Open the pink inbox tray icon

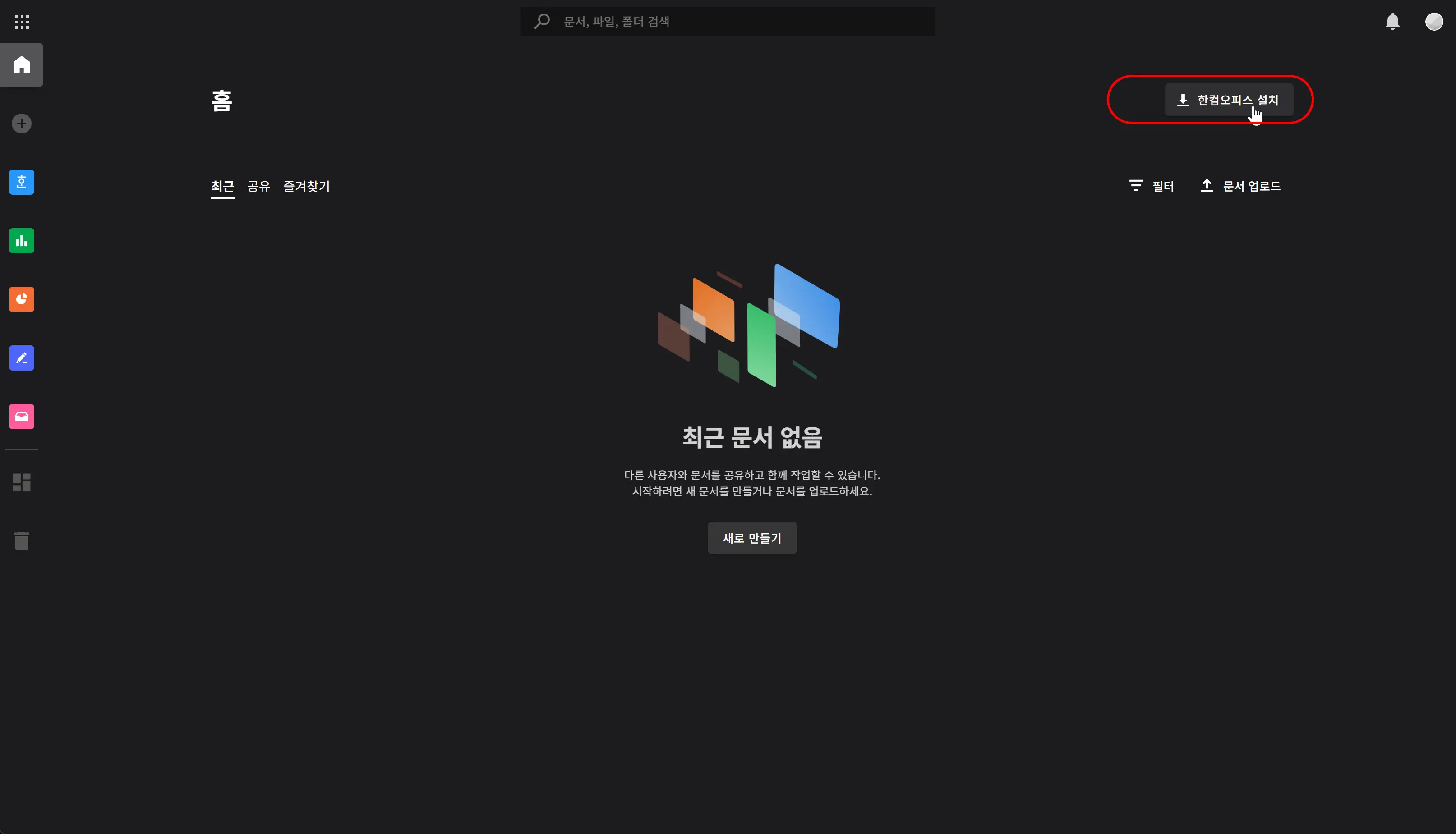point(22,417)
